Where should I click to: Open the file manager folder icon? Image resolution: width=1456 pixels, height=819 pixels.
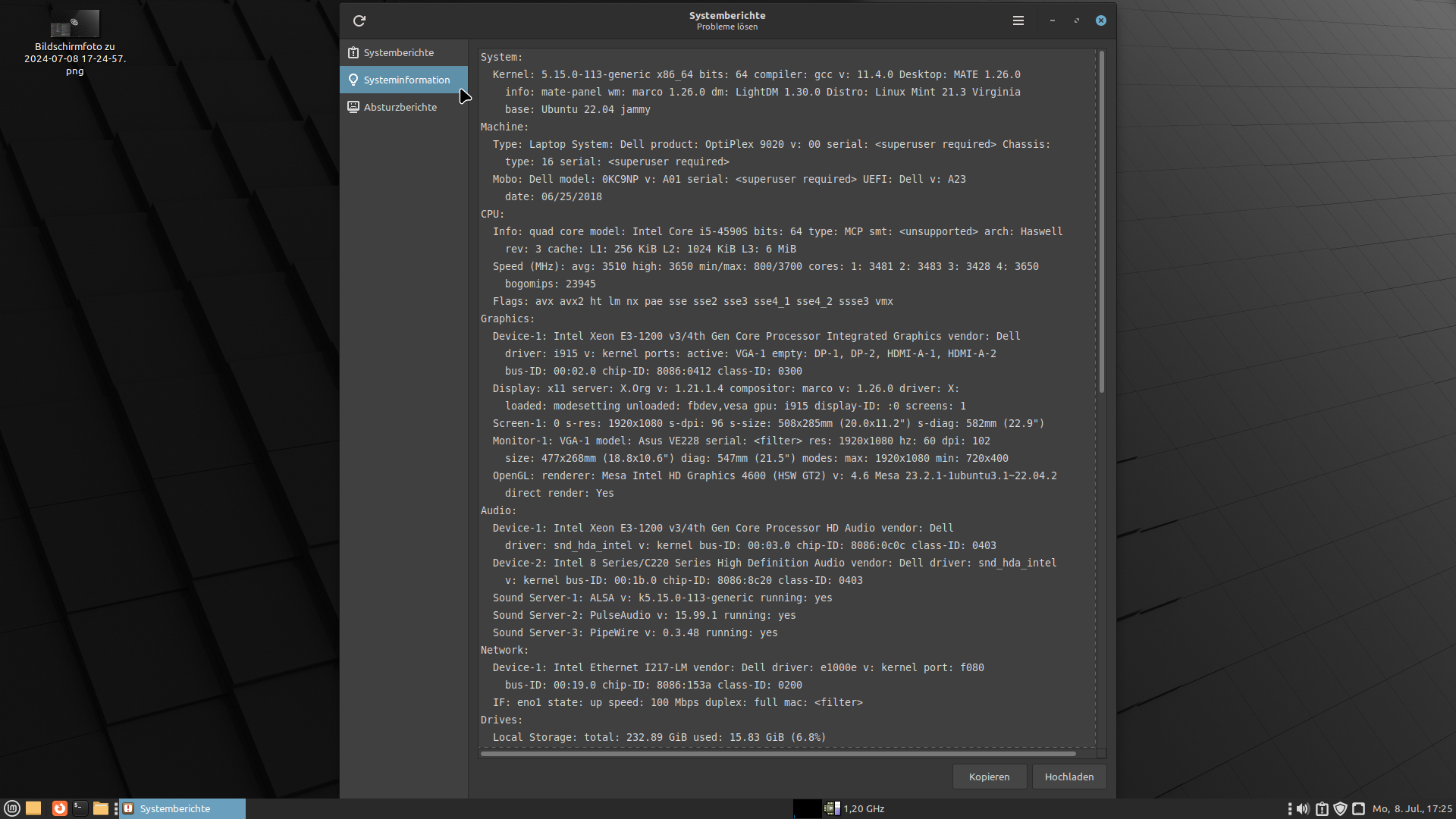coord(101,808)
